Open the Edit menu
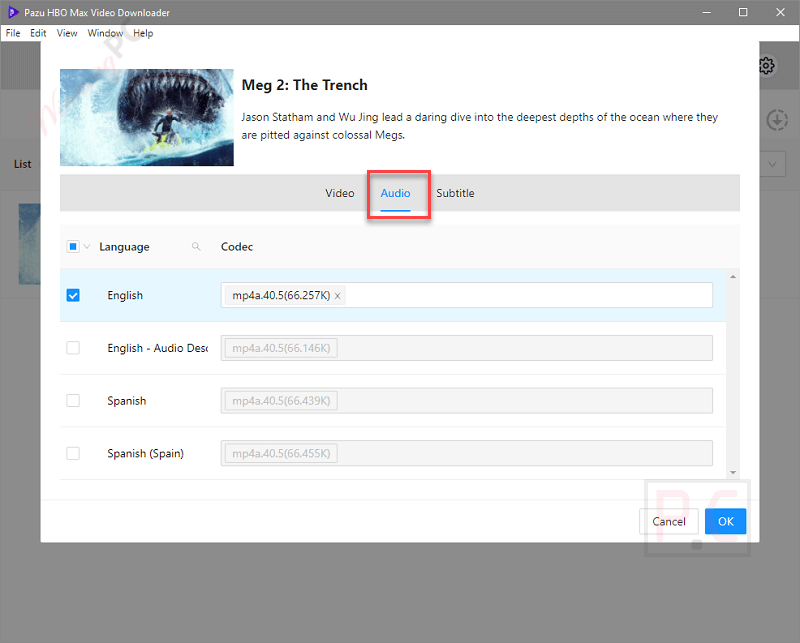The height and width of the screenshot is (643, 800). pyautogui.click(x=38, y=33)
